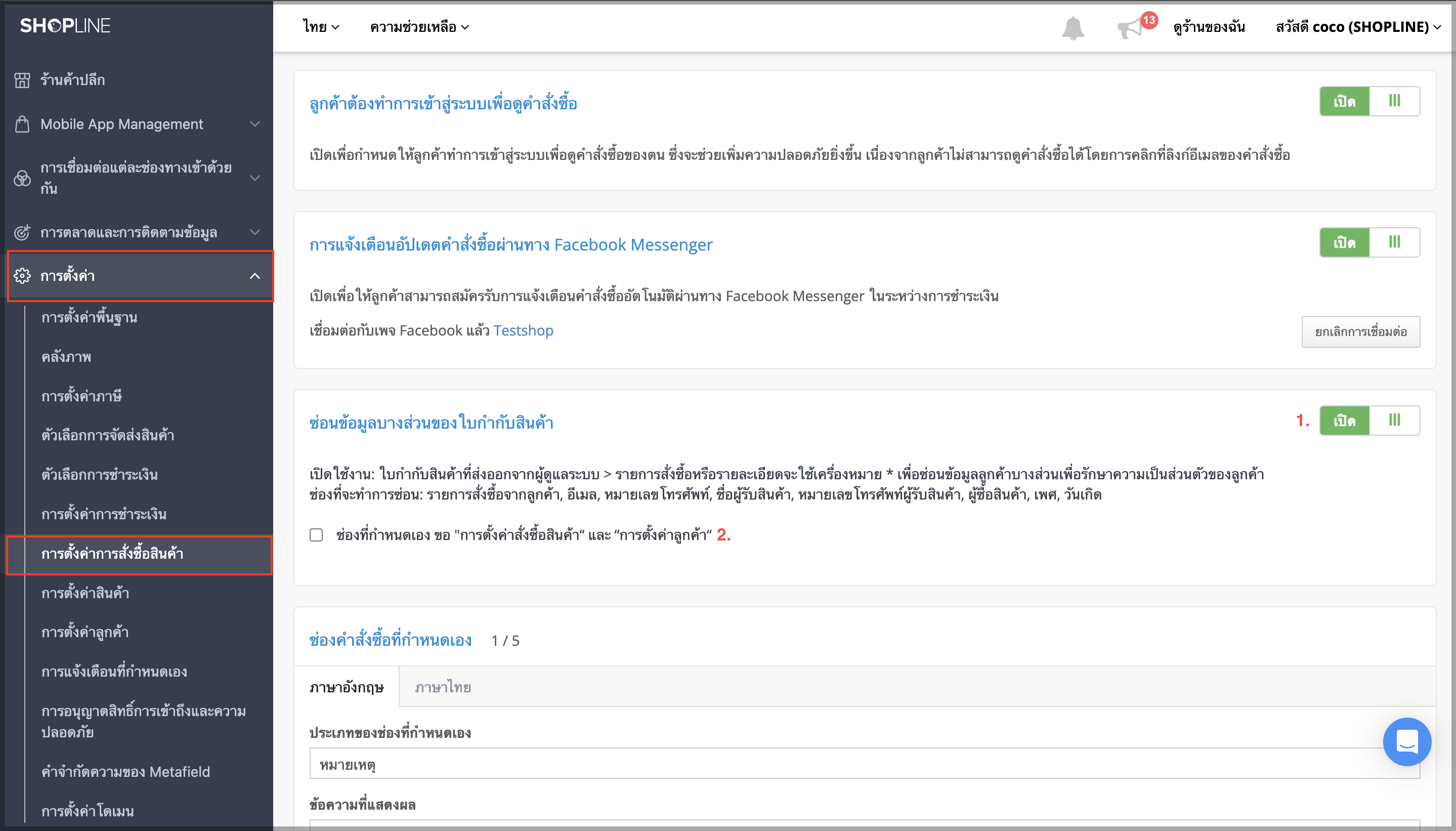Viewport: 1456px width, 831px height.
Task: Collapse the การตั้งค่า menu chevron
Action: click(x=255, y=276)
